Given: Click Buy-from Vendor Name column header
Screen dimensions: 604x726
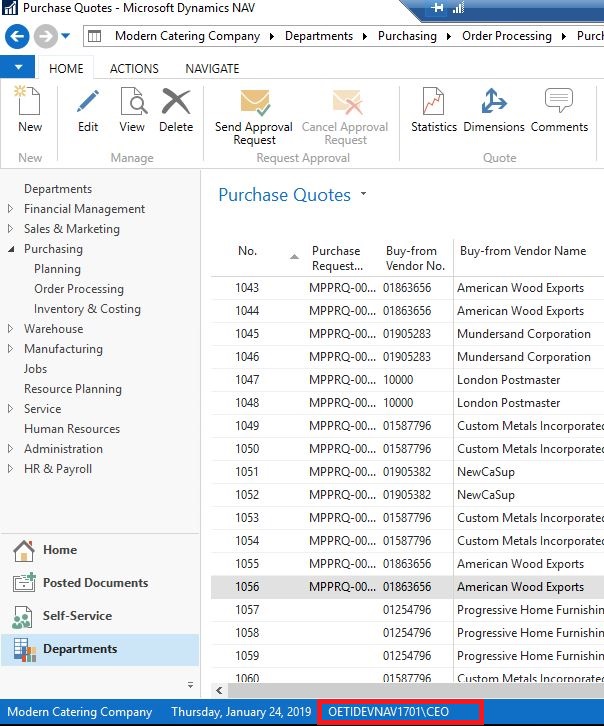Looking at the screenshot, I should (x=523, y=251).
